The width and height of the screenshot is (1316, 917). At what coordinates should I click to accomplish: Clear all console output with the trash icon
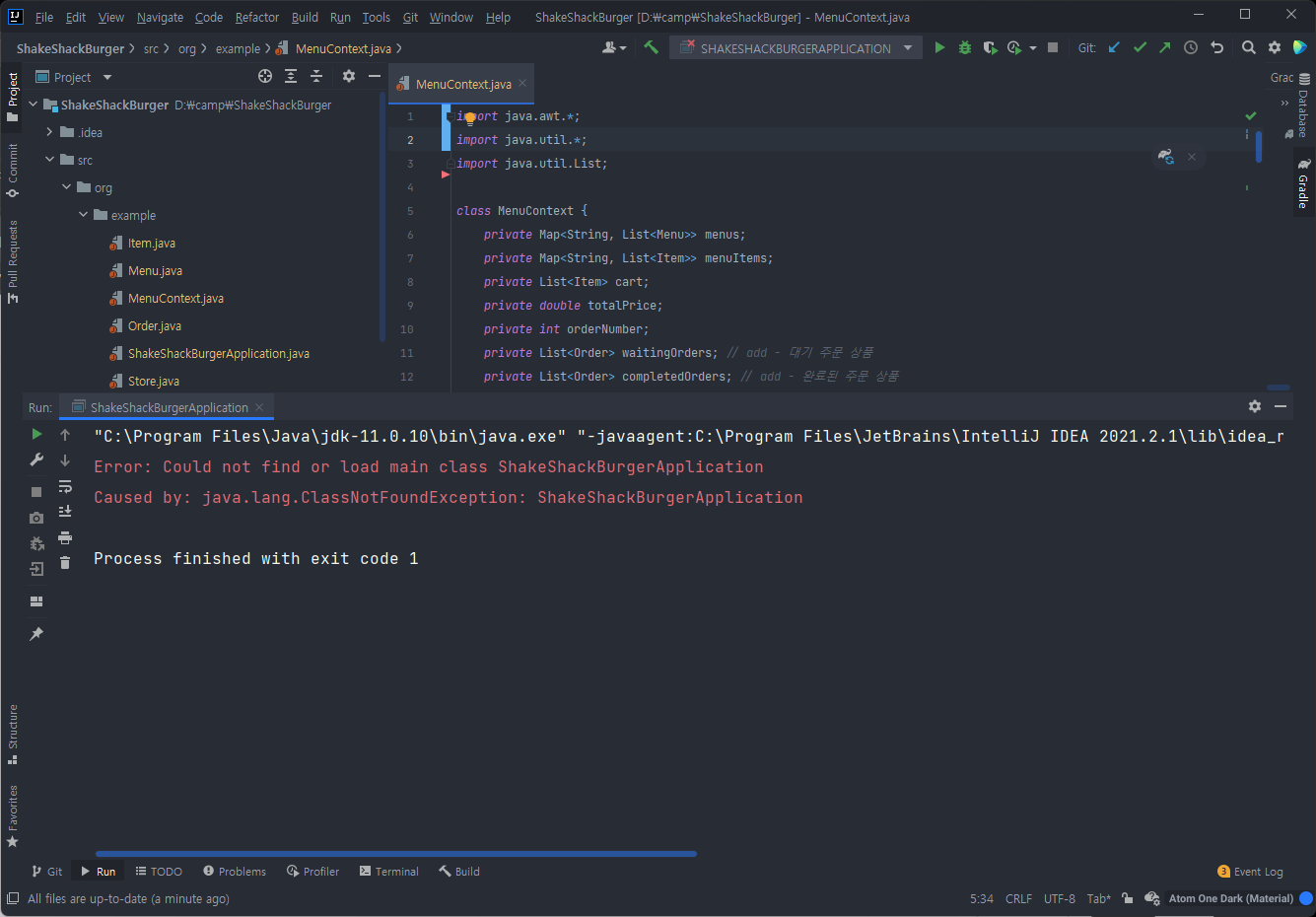point(65,563)
